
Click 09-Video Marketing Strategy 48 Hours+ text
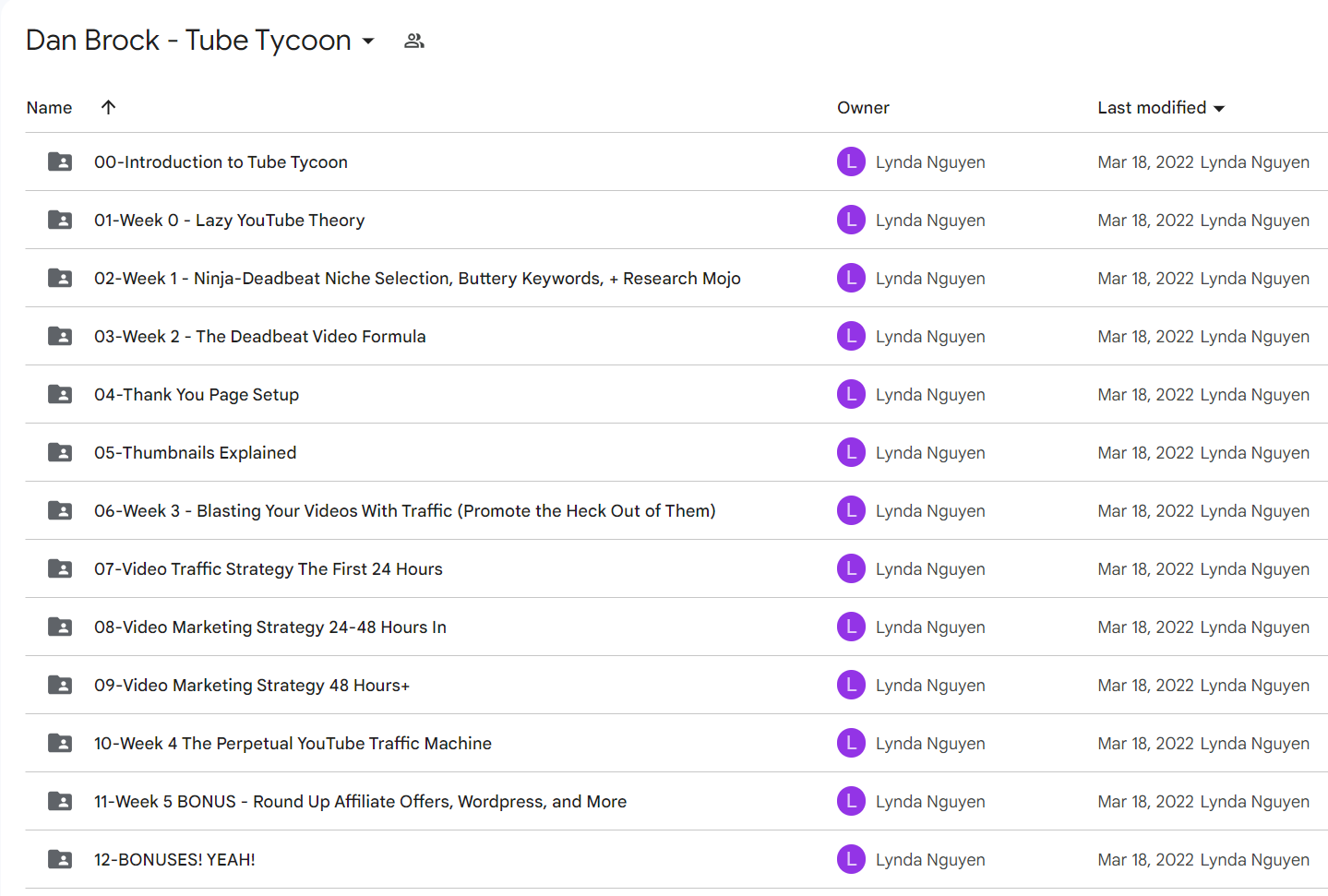tap(251, 686)
